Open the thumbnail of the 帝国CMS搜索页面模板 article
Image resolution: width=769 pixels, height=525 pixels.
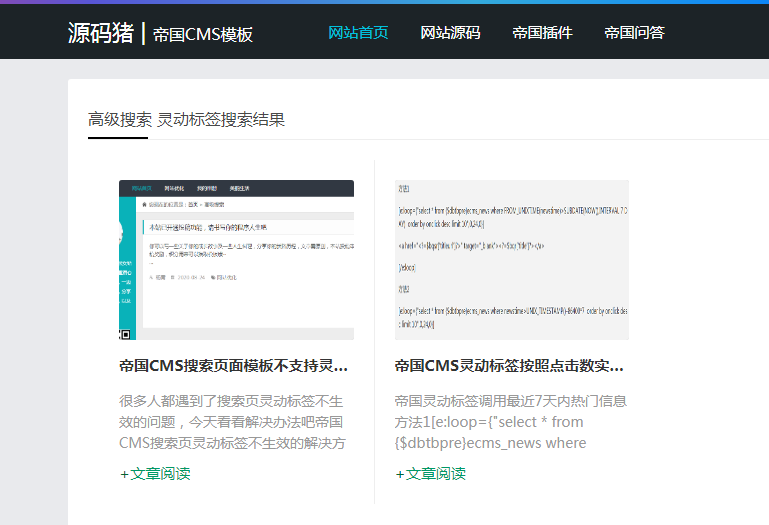[x=236, y=260]
